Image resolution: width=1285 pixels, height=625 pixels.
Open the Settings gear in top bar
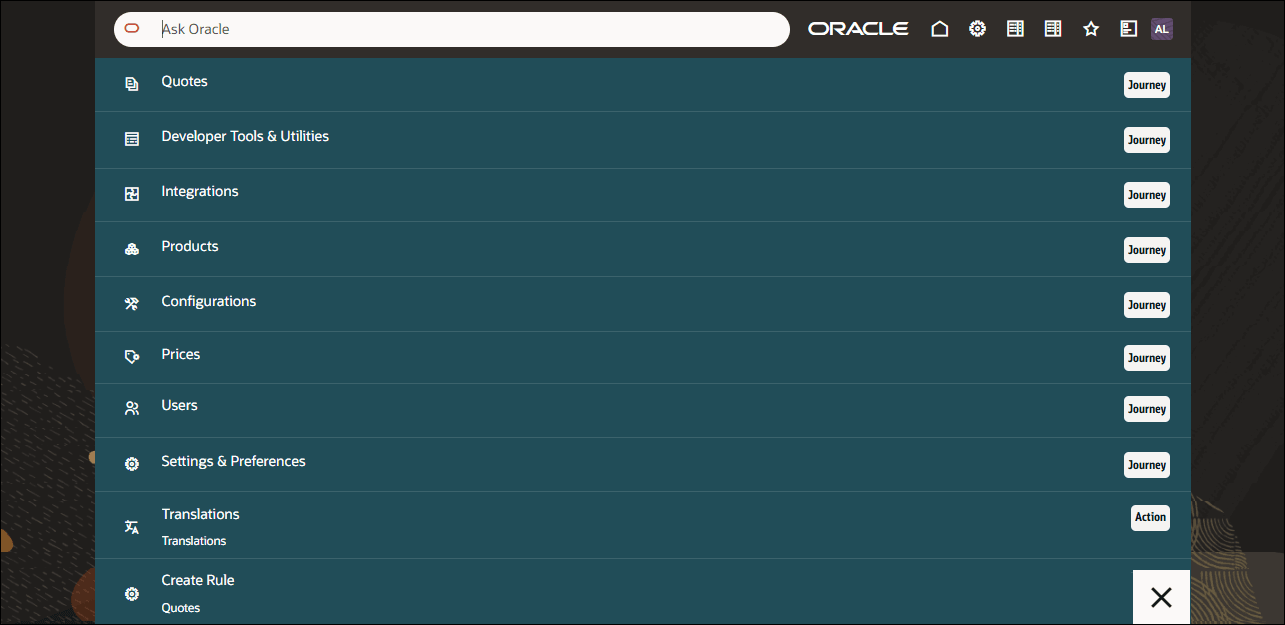(977, 28)
